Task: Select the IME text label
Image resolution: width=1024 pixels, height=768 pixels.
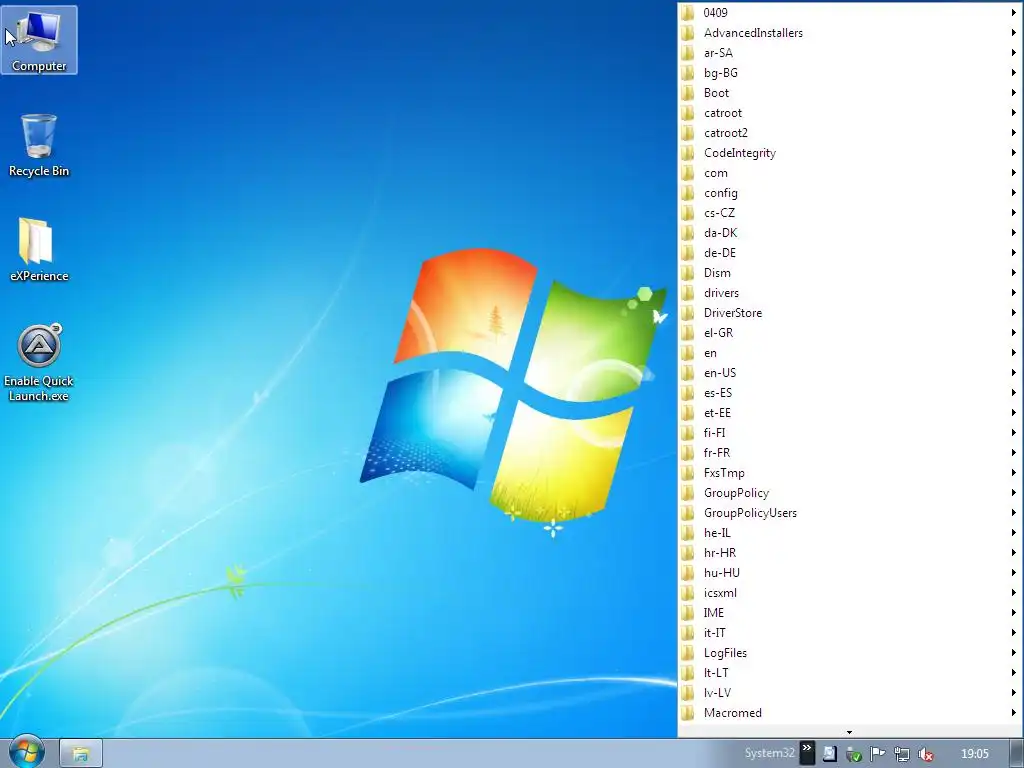Action: click(714, 613)
